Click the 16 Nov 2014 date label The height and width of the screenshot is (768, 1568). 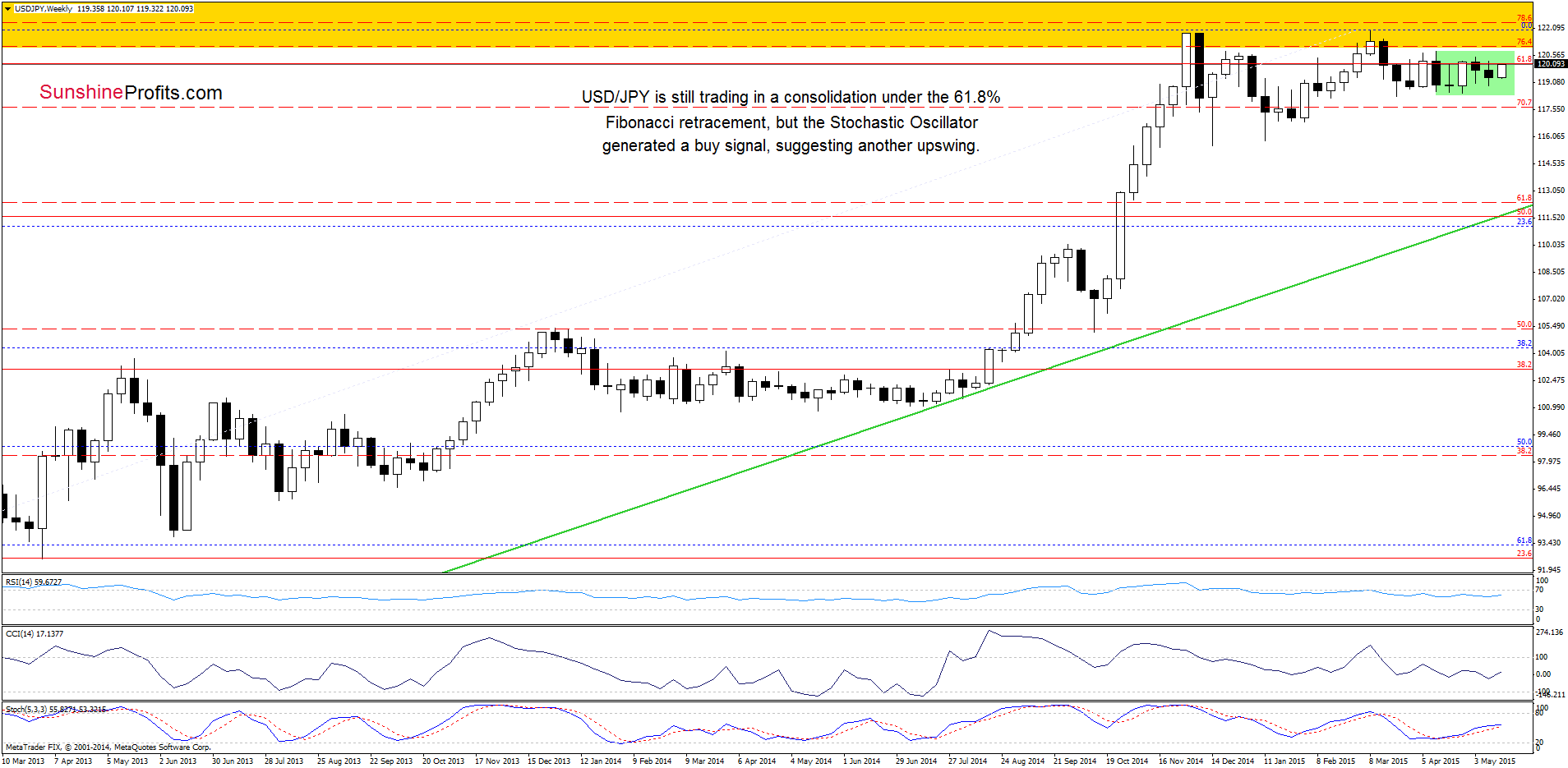(x=1181, y=761)
